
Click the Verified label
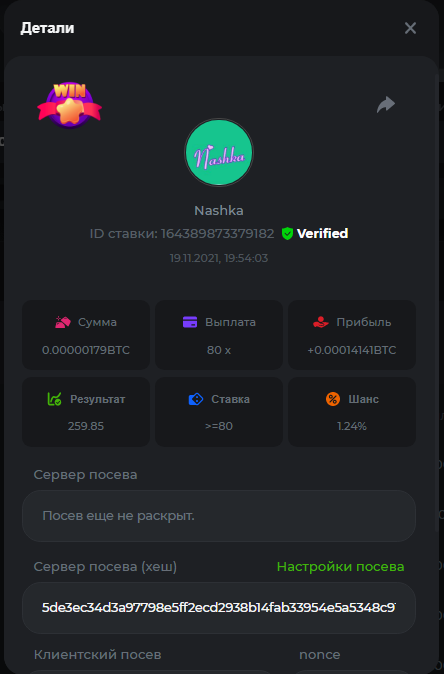322,233
